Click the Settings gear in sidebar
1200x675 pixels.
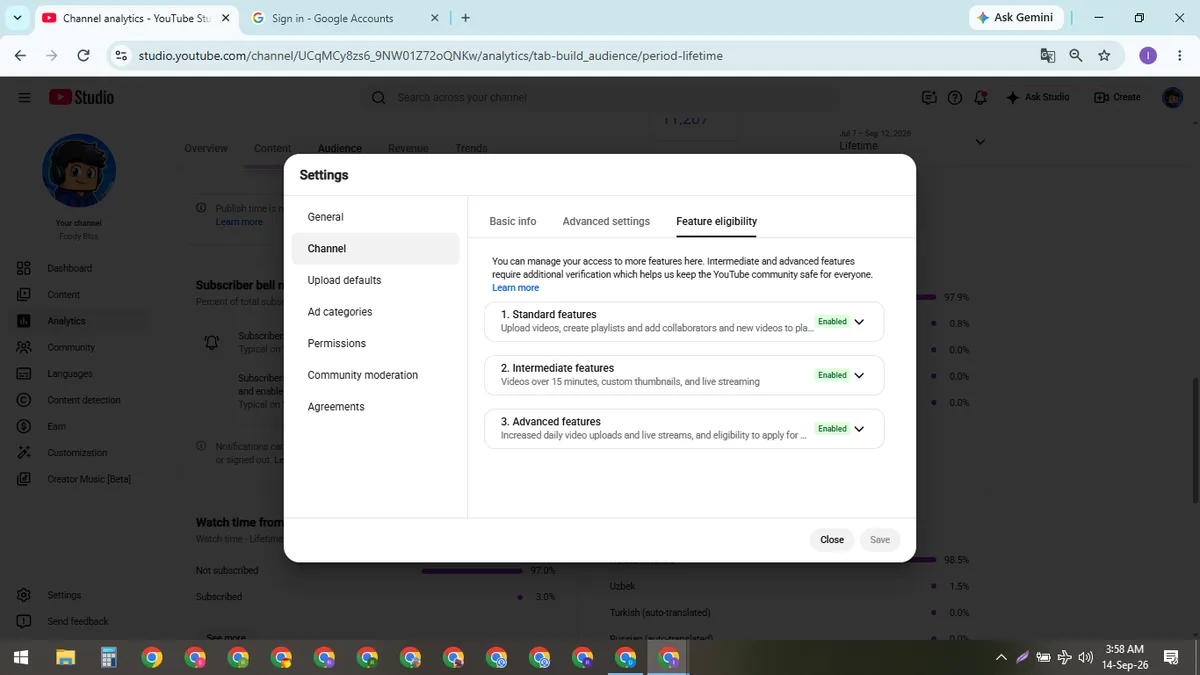23,595
